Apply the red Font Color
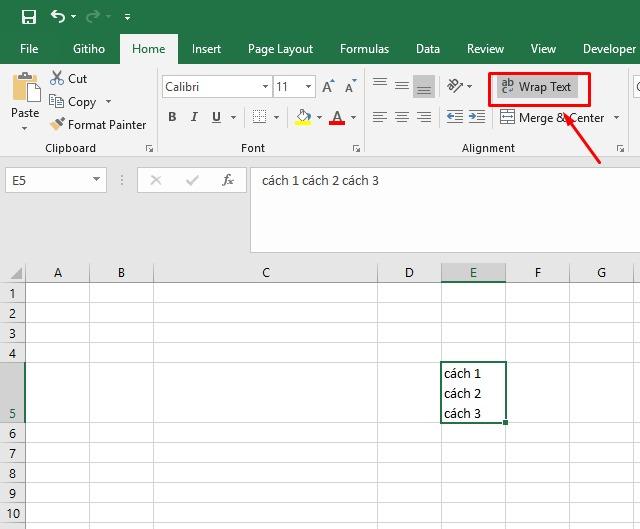The image size is (640, 529). click(x=337, y=117)
